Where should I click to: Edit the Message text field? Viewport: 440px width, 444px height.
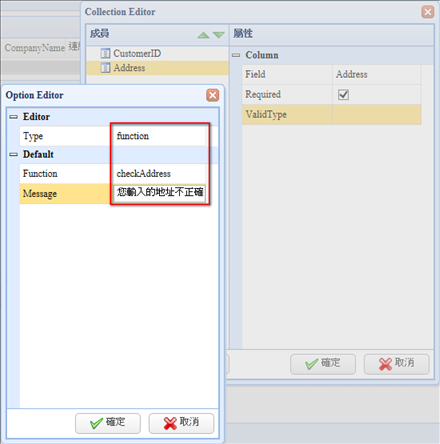(159, 193)
